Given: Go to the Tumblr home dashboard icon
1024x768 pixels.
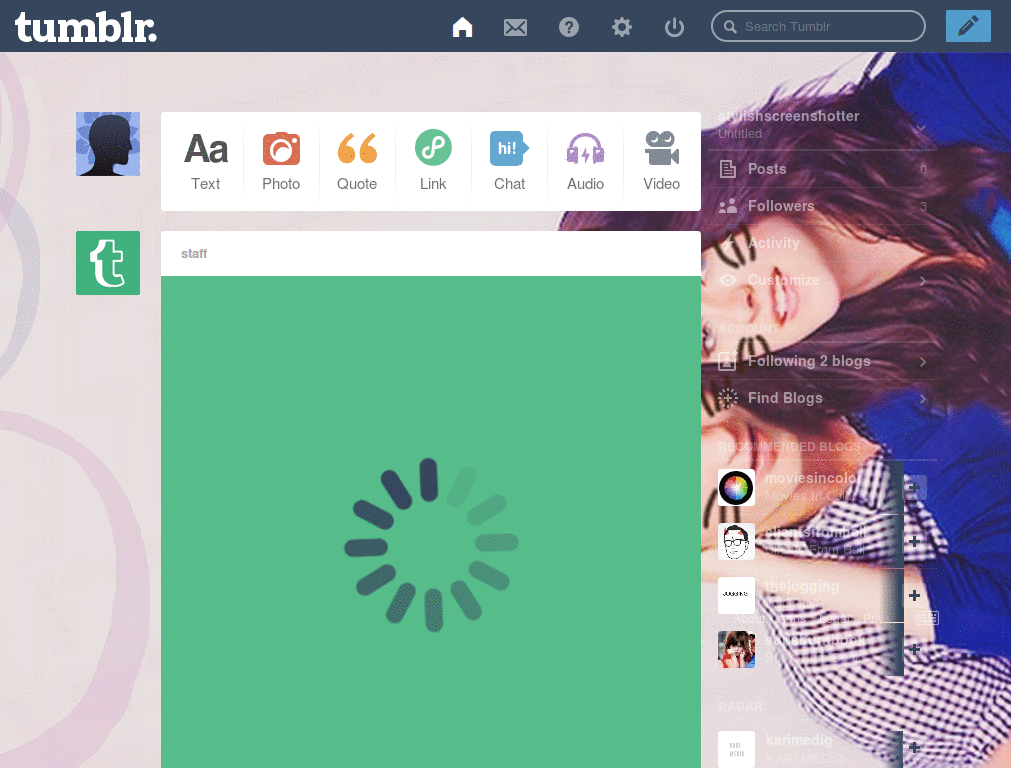Looking at the screenshot, I should [462, 27].
